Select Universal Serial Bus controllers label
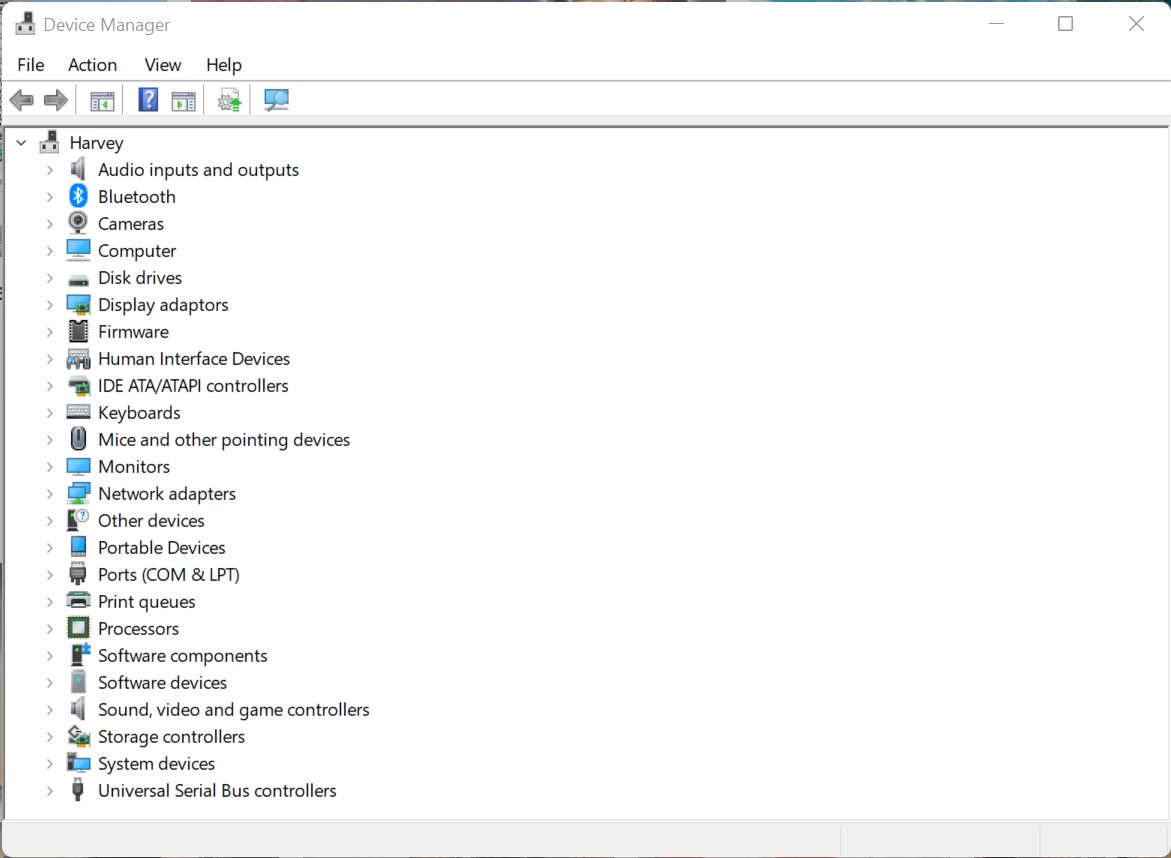Image resolution: width=1171 pixels, height=858 pixels. point(217,790)
